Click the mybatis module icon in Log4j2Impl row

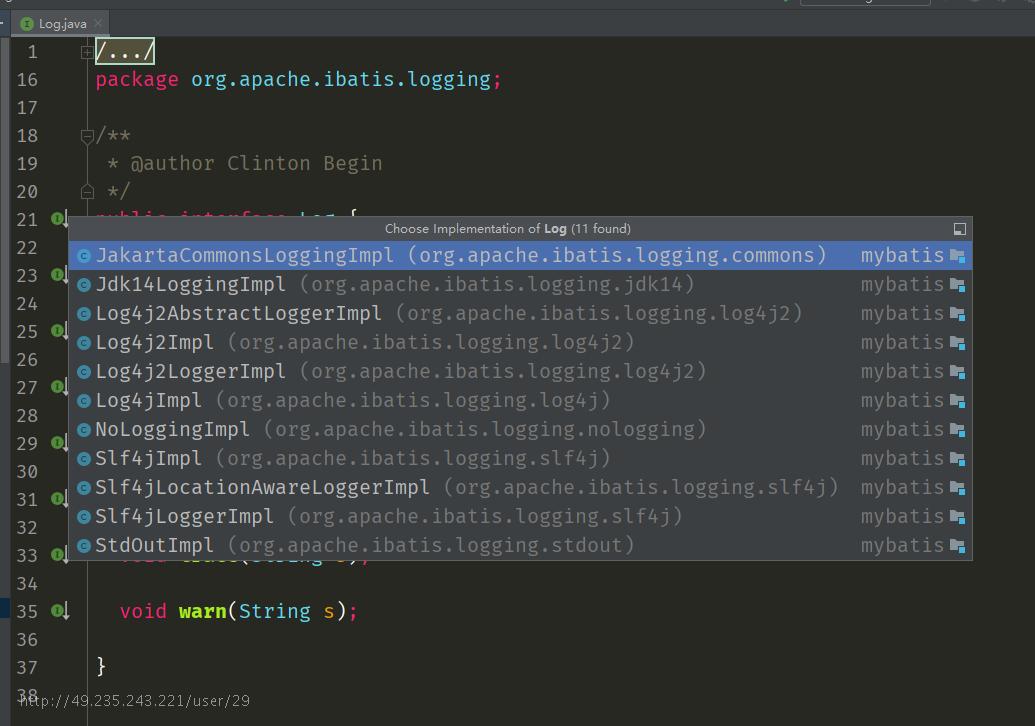958,343
